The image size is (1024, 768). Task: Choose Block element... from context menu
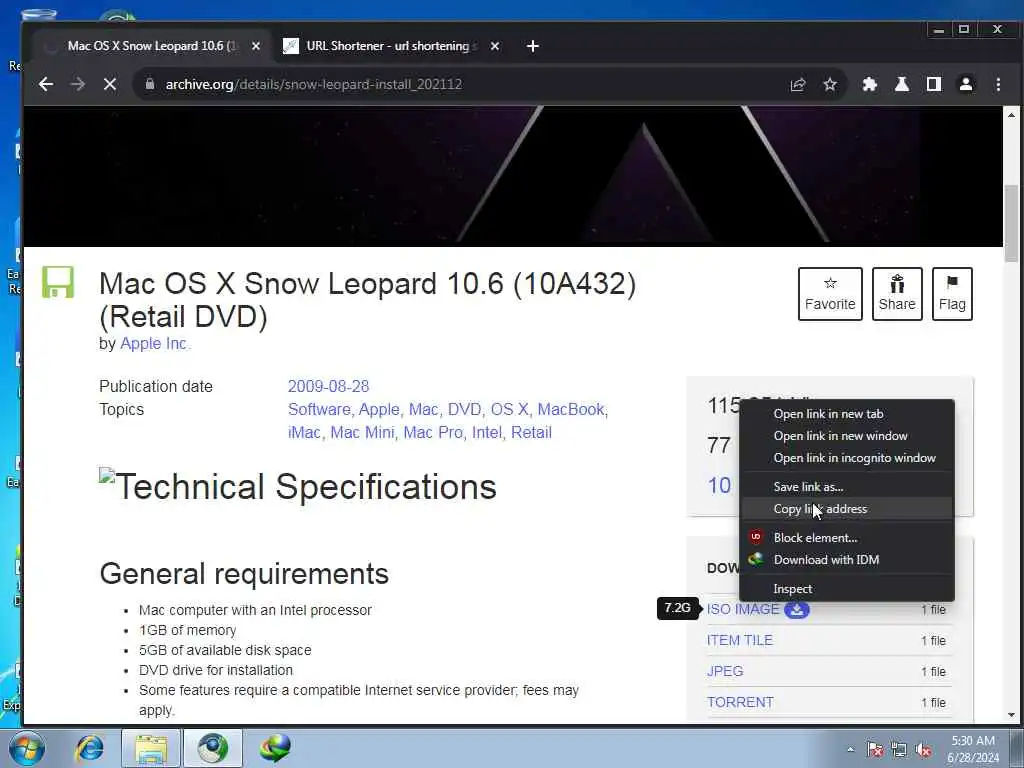[x=847, y=538]
